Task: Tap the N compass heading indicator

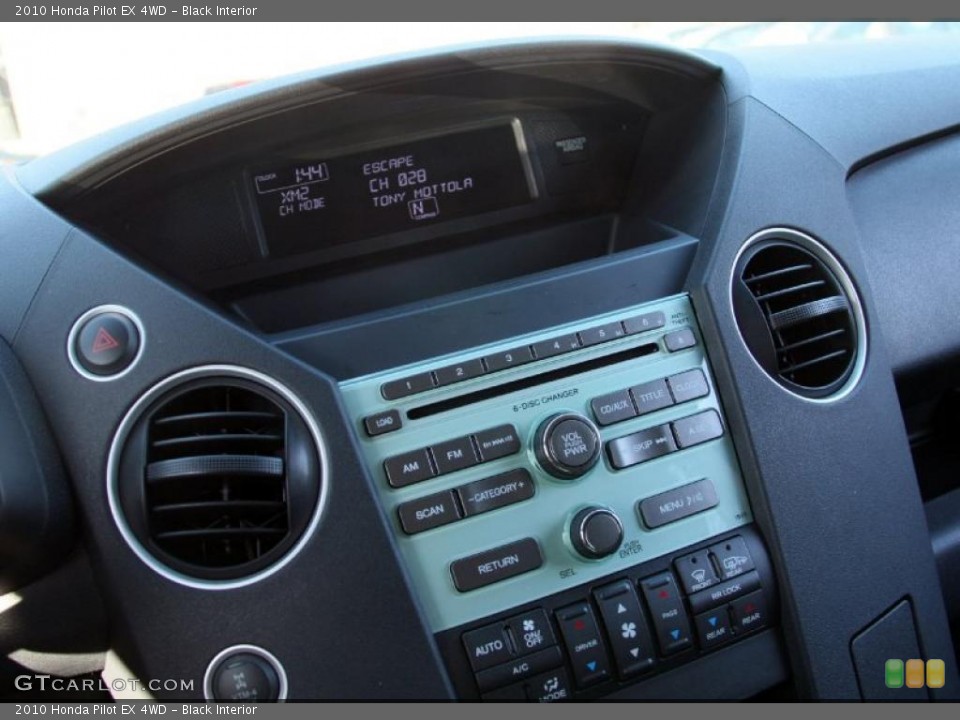Action: (x=422, y=208)
